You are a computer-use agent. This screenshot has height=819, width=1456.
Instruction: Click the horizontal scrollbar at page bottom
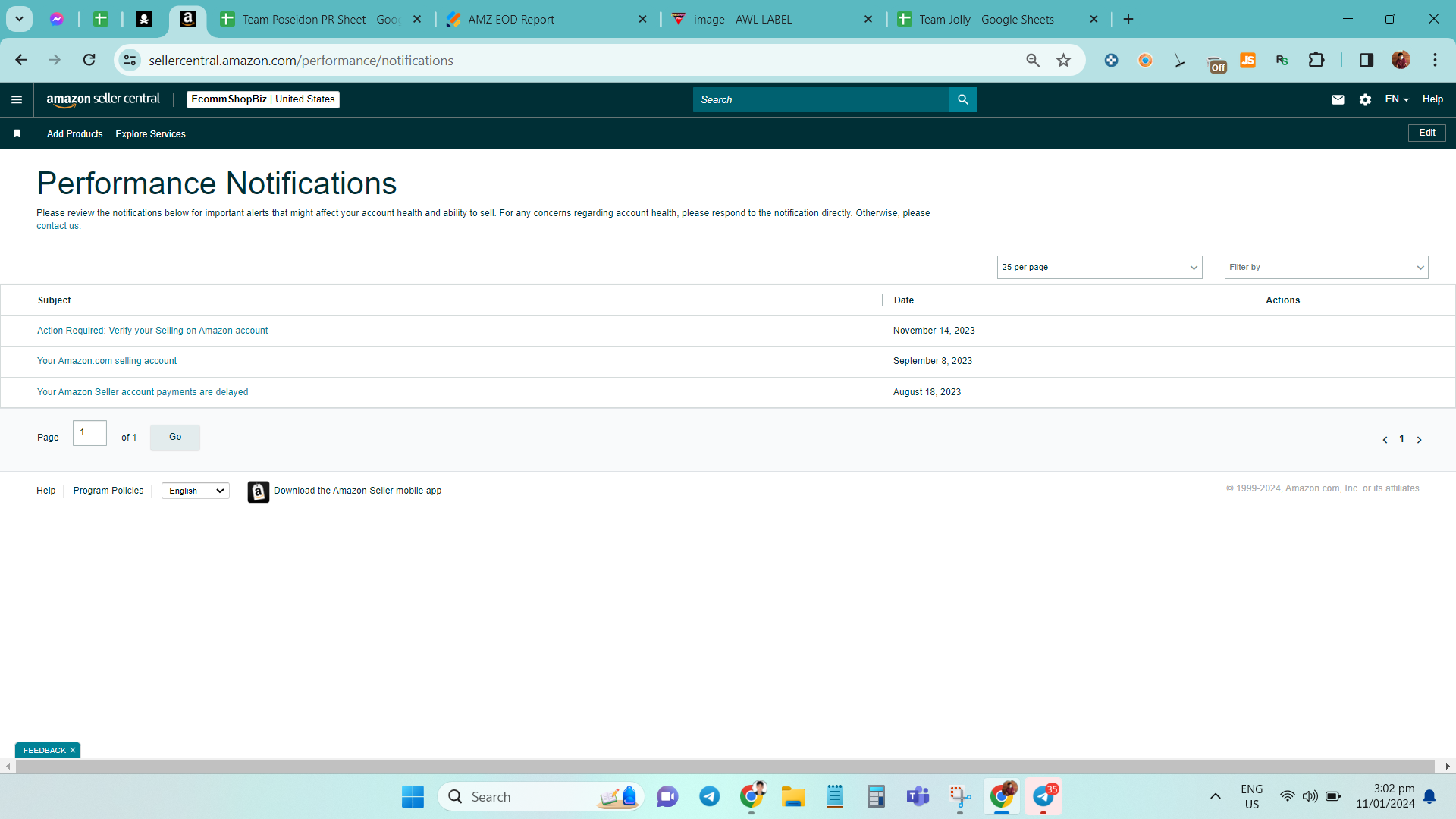725,767
